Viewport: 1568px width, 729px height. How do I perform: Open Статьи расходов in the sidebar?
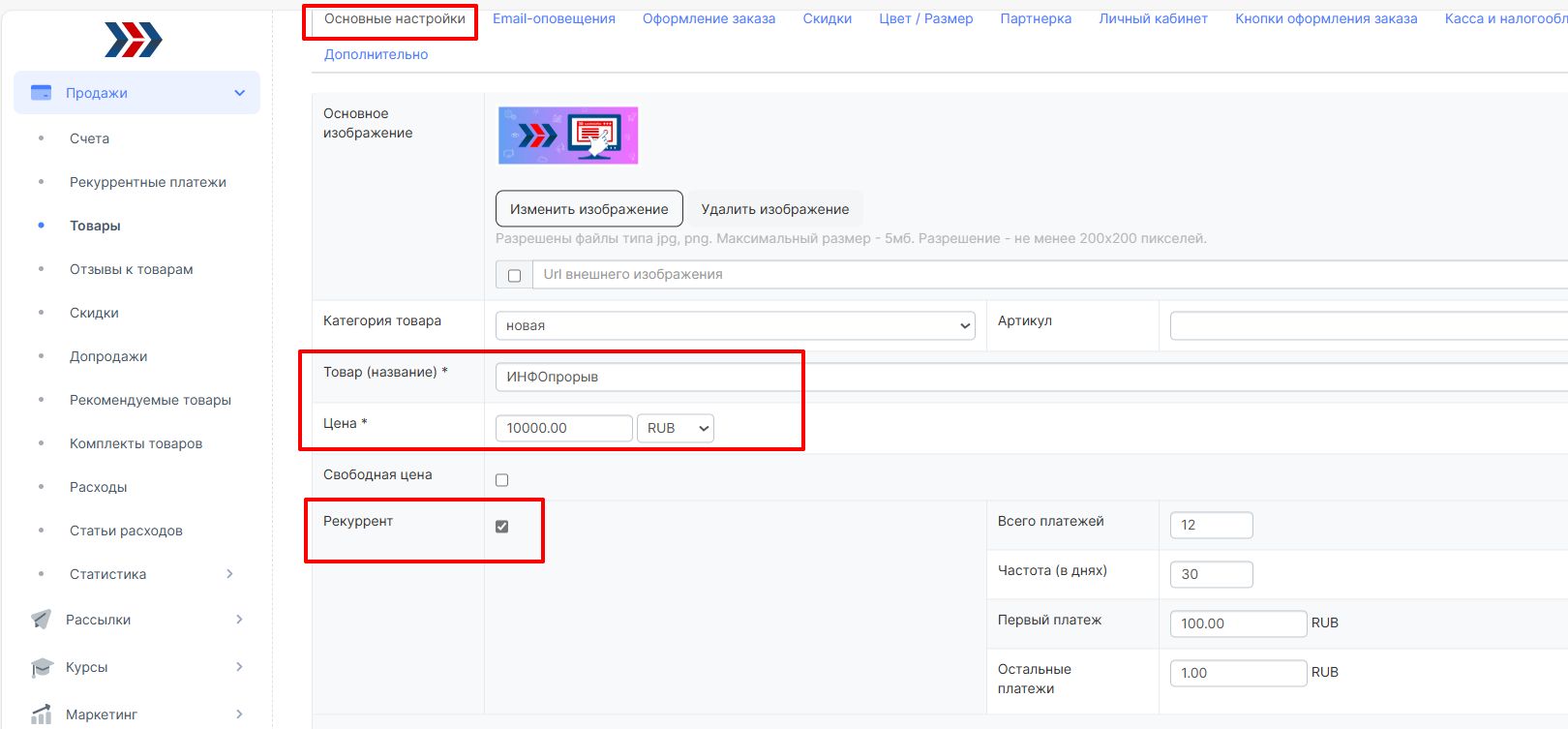coord(126,531)
